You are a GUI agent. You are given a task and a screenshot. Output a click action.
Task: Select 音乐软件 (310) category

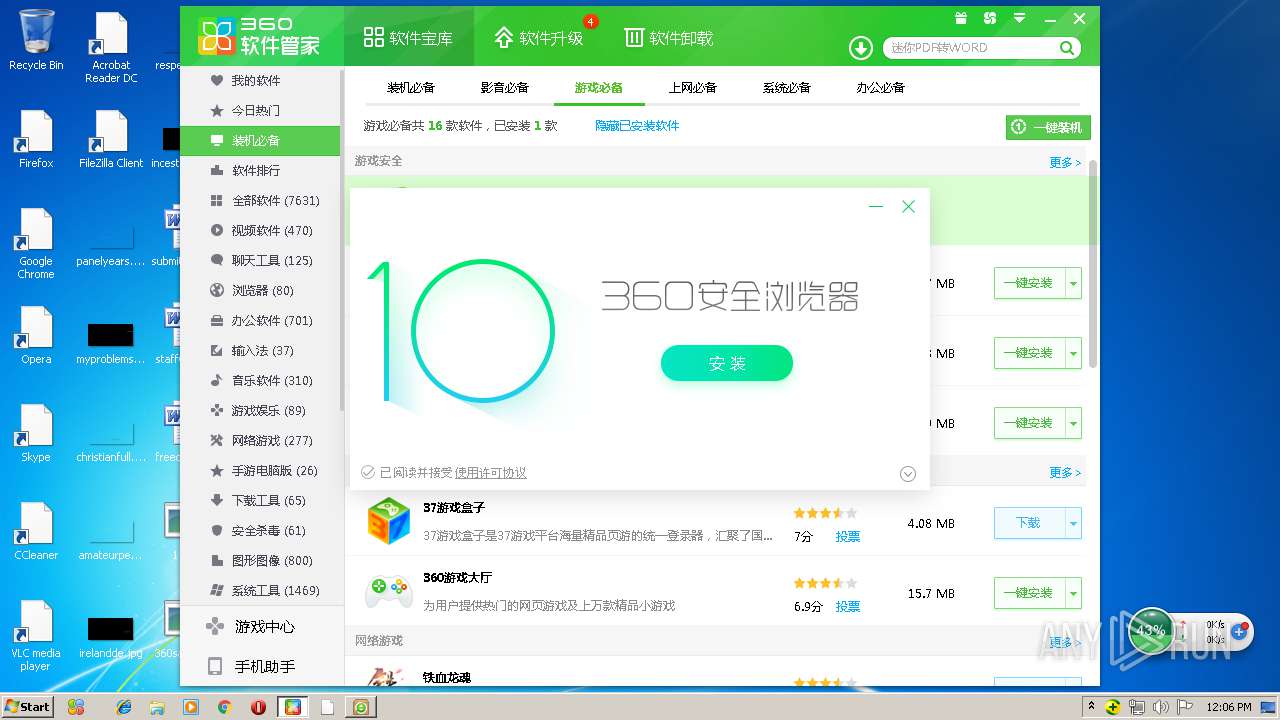click(260, 380)
